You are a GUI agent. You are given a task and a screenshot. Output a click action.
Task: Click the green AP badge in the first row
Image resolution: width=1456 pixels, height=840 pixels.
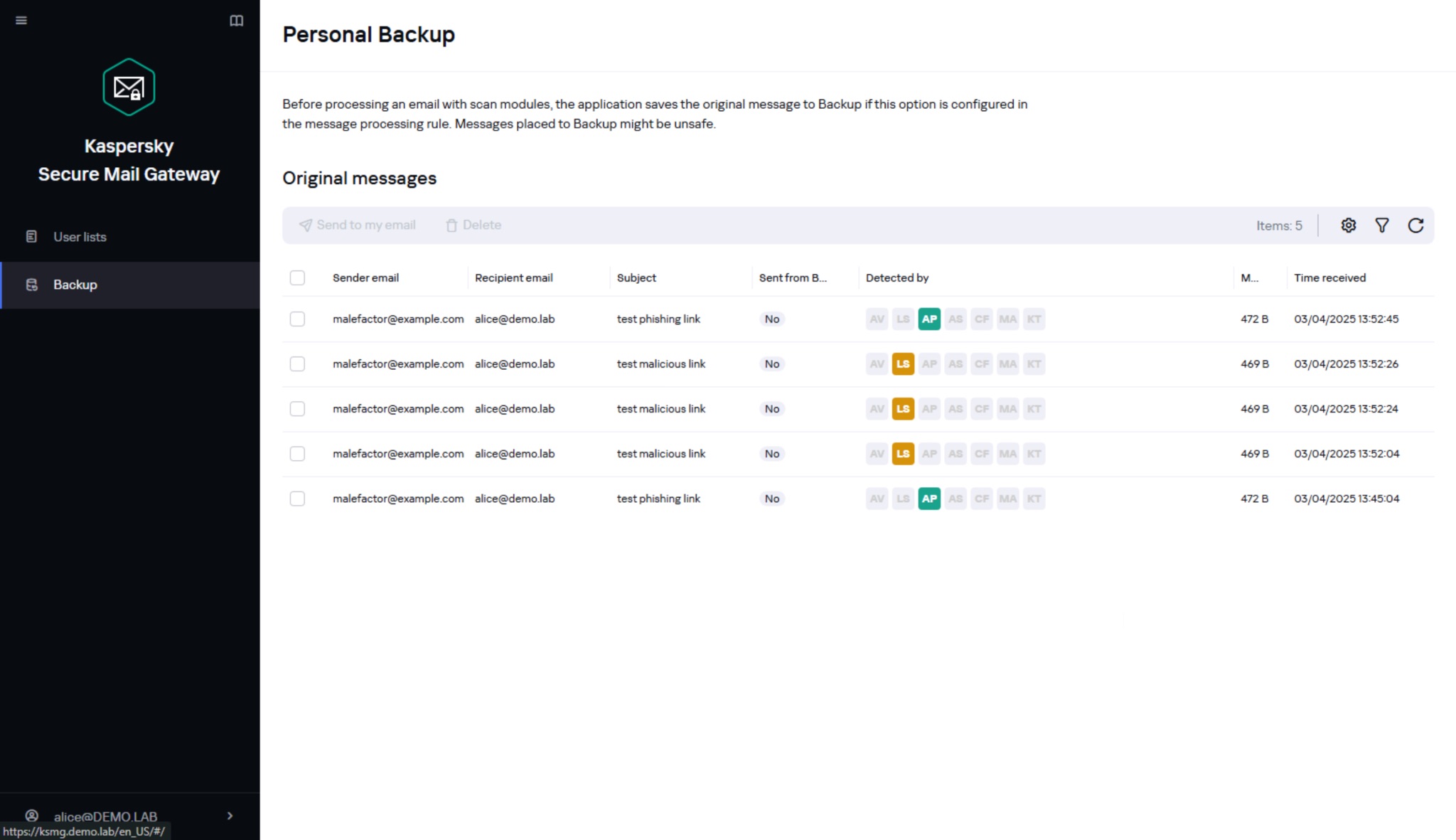[x=928, y=319]
